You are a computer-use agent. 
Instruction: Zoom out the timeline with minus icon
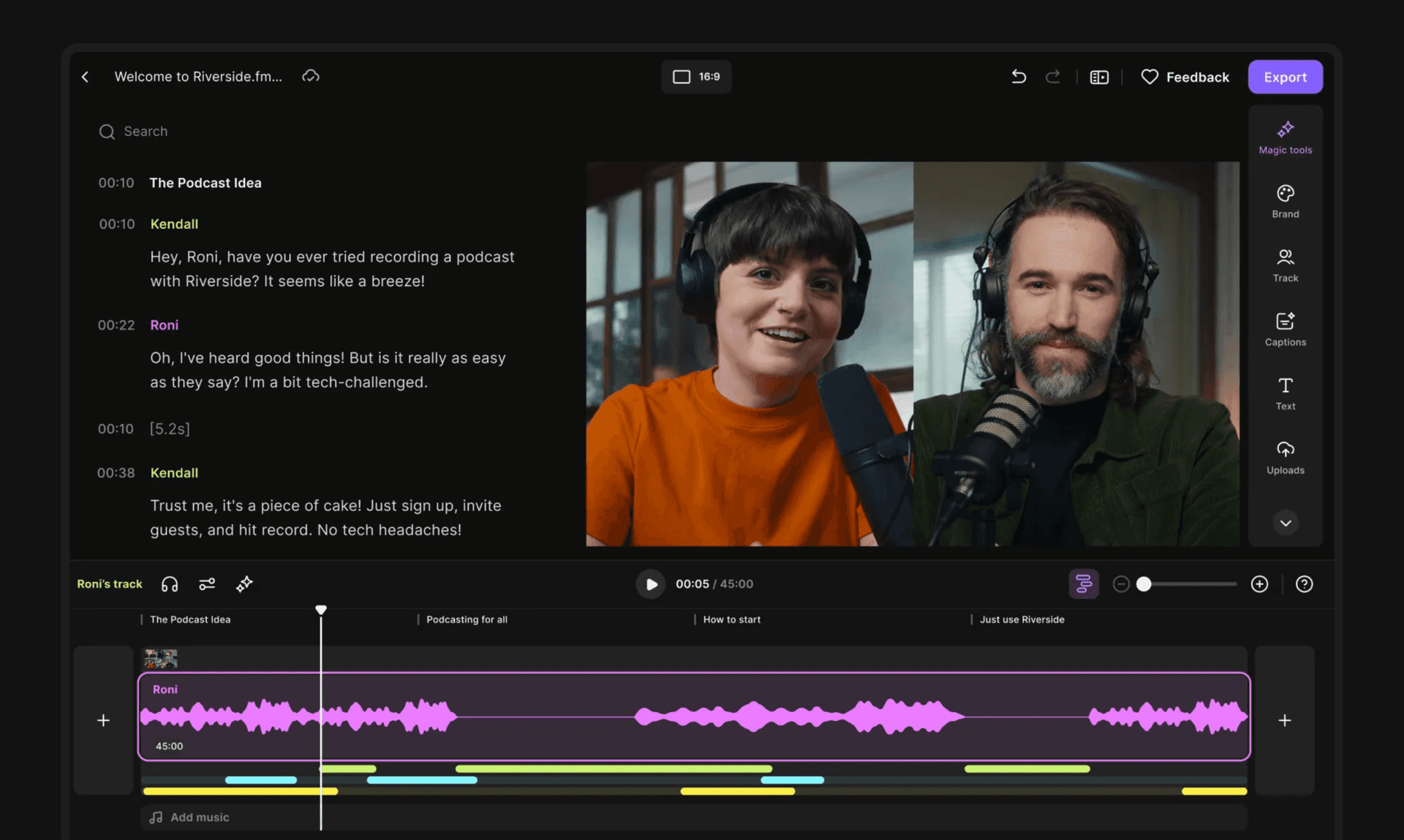1121,584
